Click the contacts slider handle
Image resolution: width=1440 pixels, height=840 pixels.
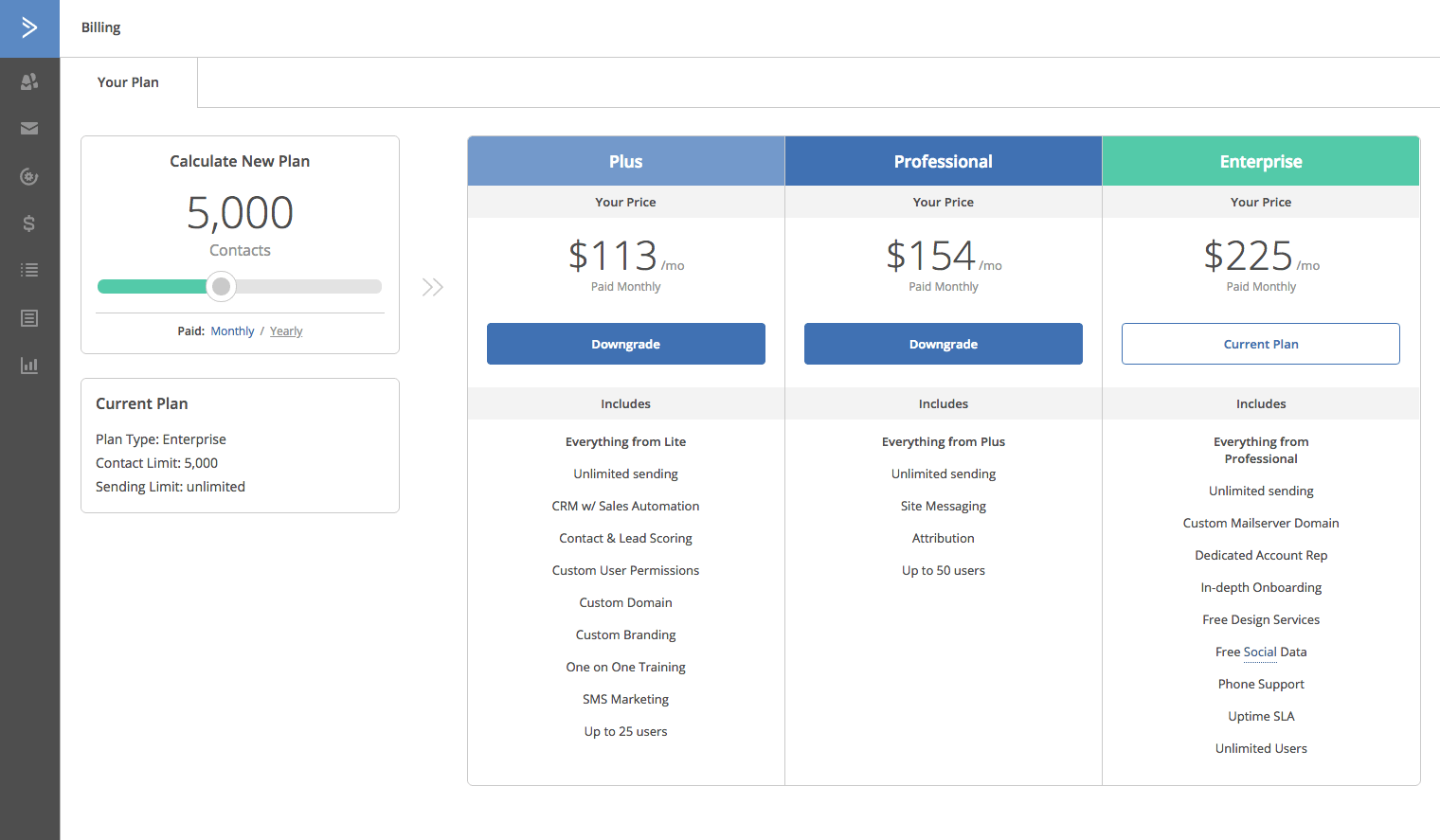pos(221,287)
